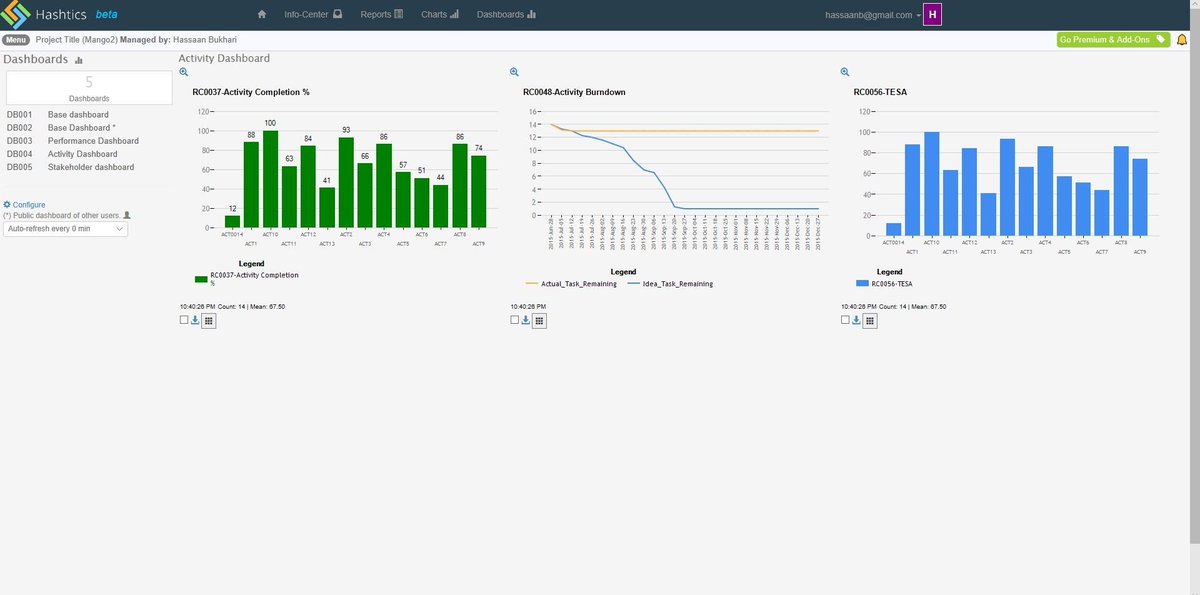
Task: Zoom into RC0056-TESA chart
Action: pos(844,72)
